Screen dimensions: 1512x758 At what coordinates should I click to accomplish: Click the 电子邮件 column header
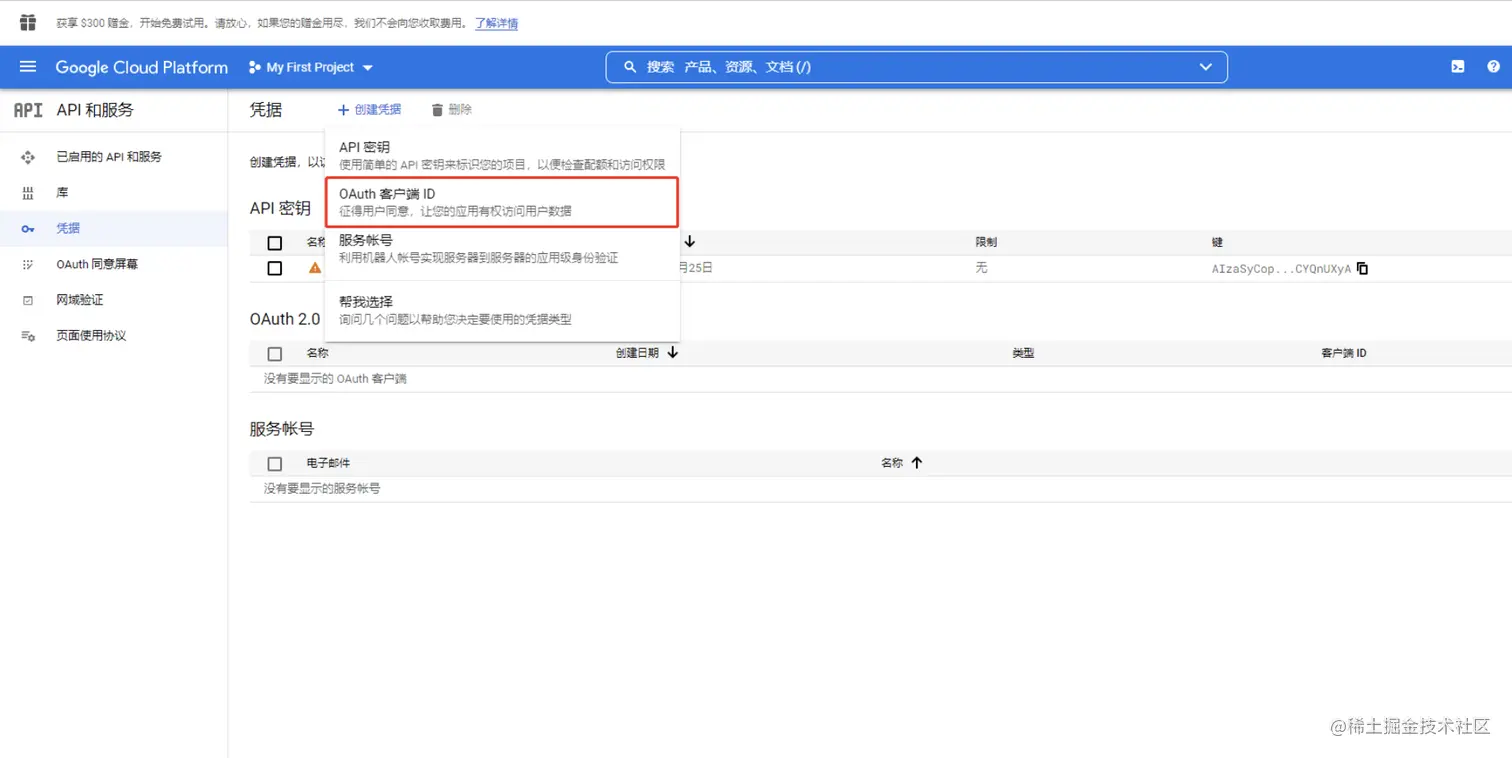pyautogui.click(x=328, y=463)
